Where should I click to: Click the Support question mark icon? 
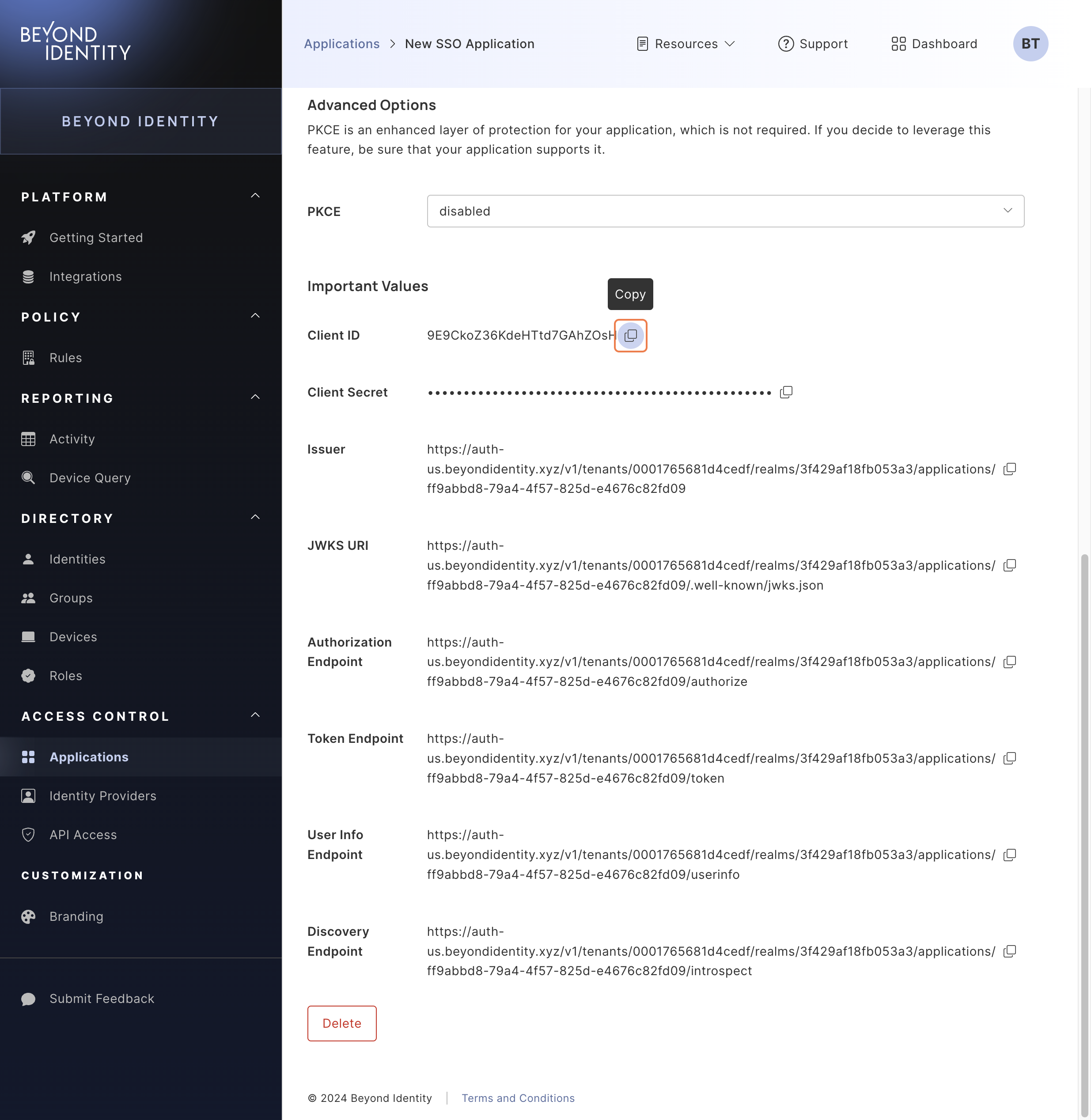pyautogui.click(x=786, y=44)
